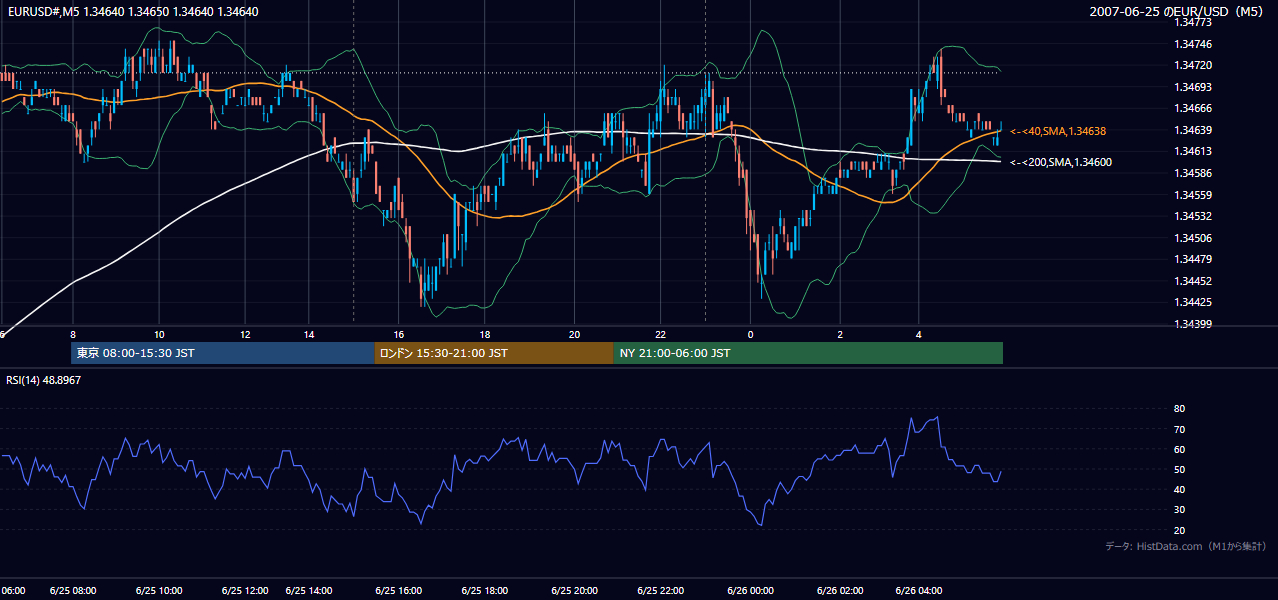Click the Tokyo 08:00-15:30 JST session bar
This screenshot has width=1278, height=600.
coord(222,353)
